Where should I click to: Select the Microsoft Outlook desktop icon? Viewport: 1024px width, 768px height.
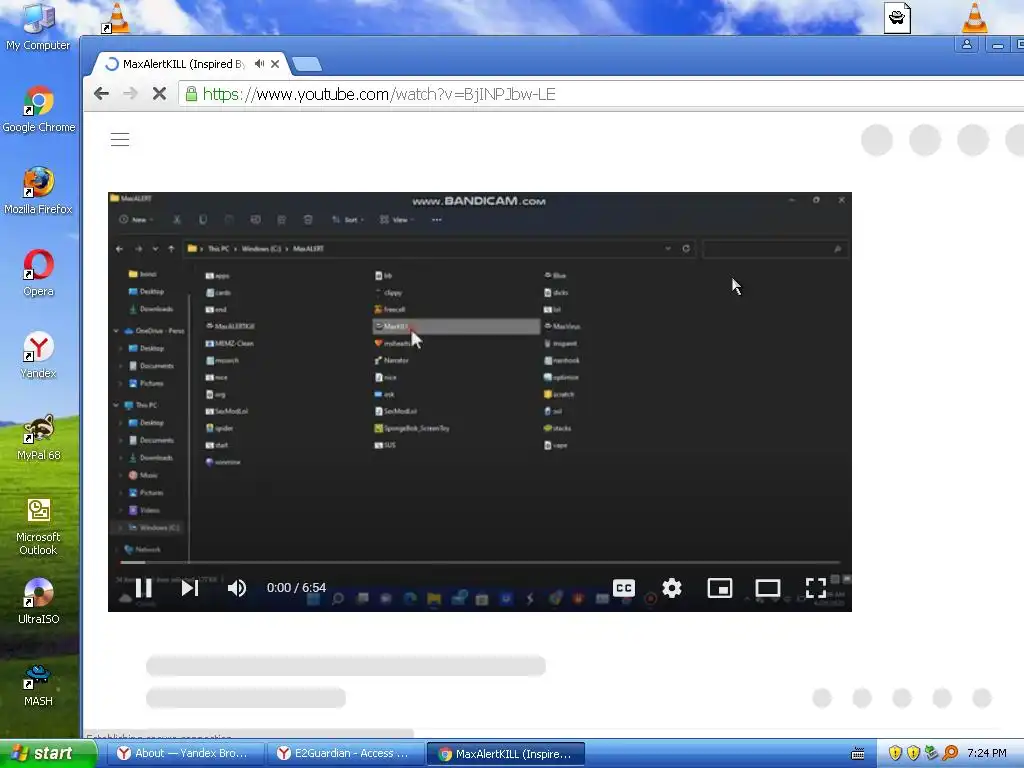click(39, 526)
